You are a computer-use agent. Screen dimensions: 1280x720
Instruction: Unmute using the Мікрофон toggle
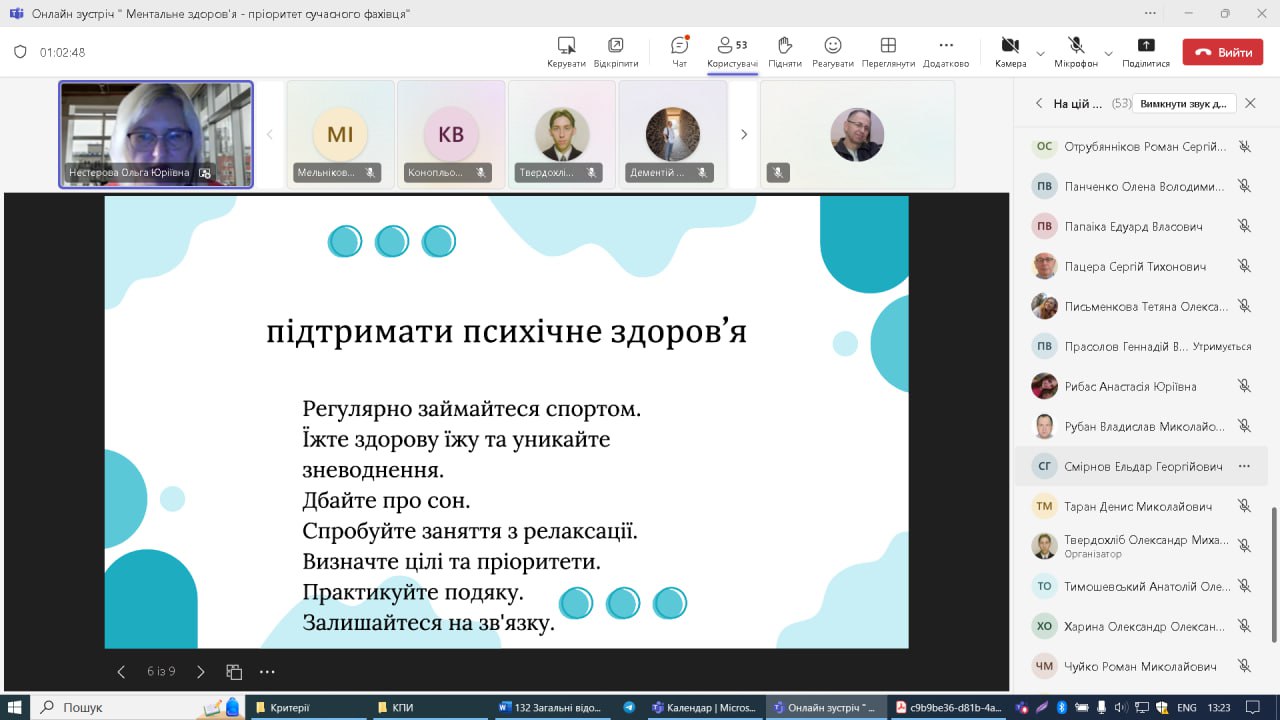pos(1076,51)
